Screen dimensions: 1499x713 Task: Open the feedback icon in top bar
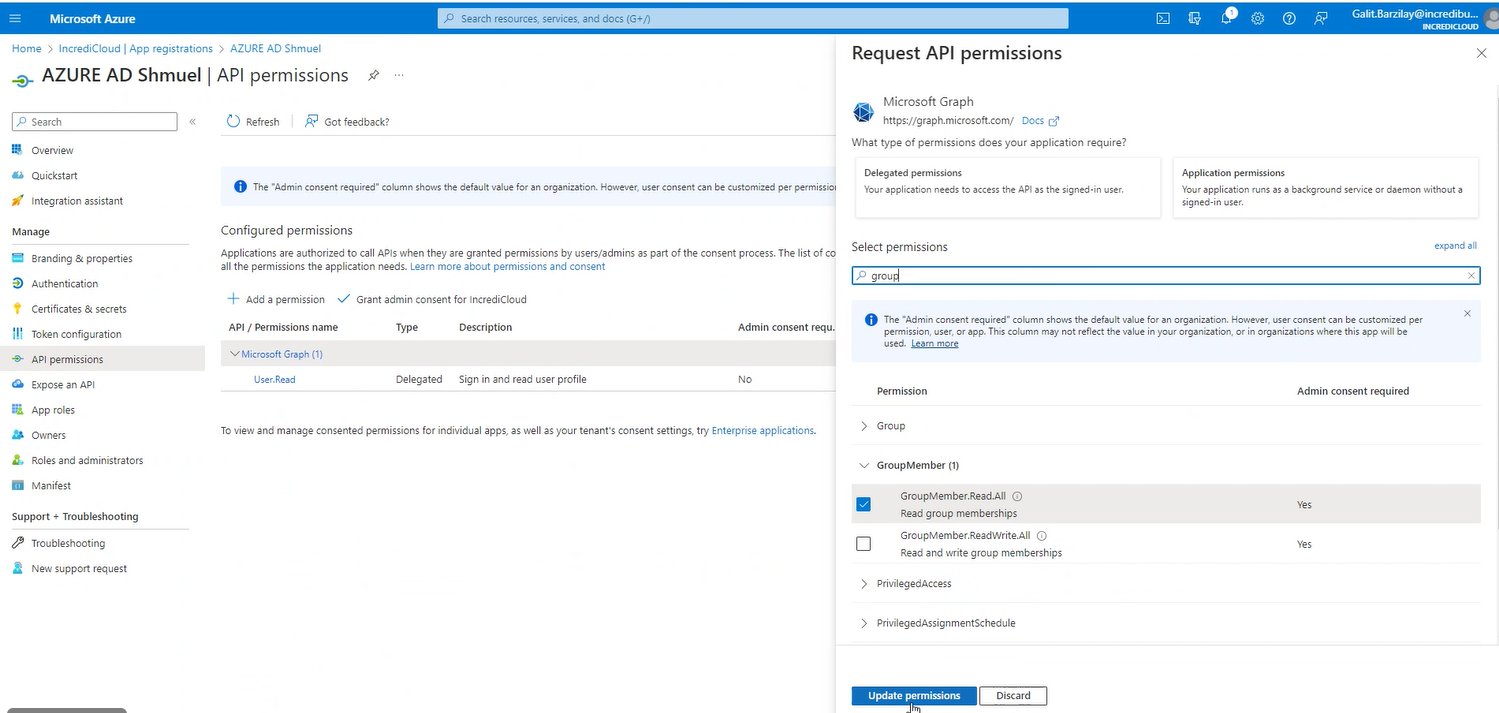1321,18
